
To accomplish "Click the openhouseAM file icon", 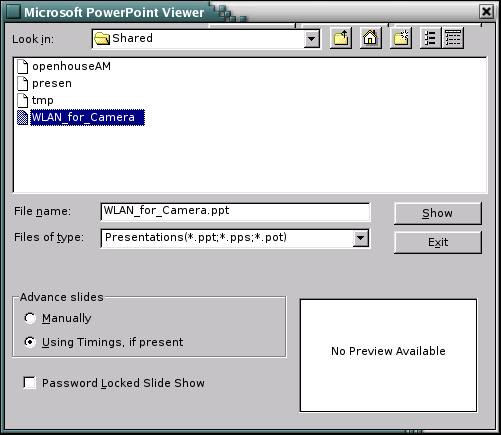I will point(23,66).
